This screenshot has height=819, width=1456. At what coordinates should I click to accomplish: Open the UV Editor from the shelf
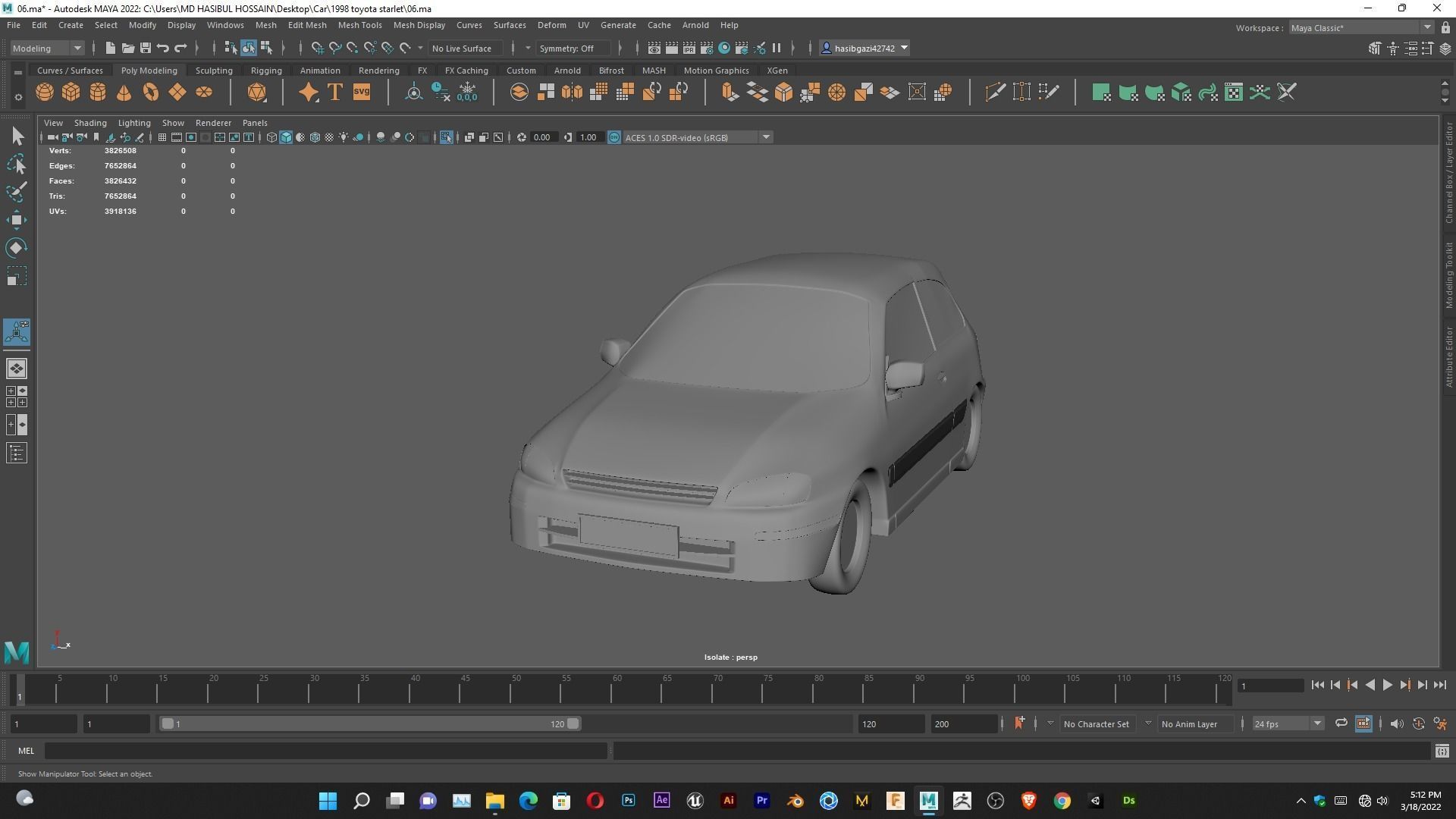(1234, 93)
